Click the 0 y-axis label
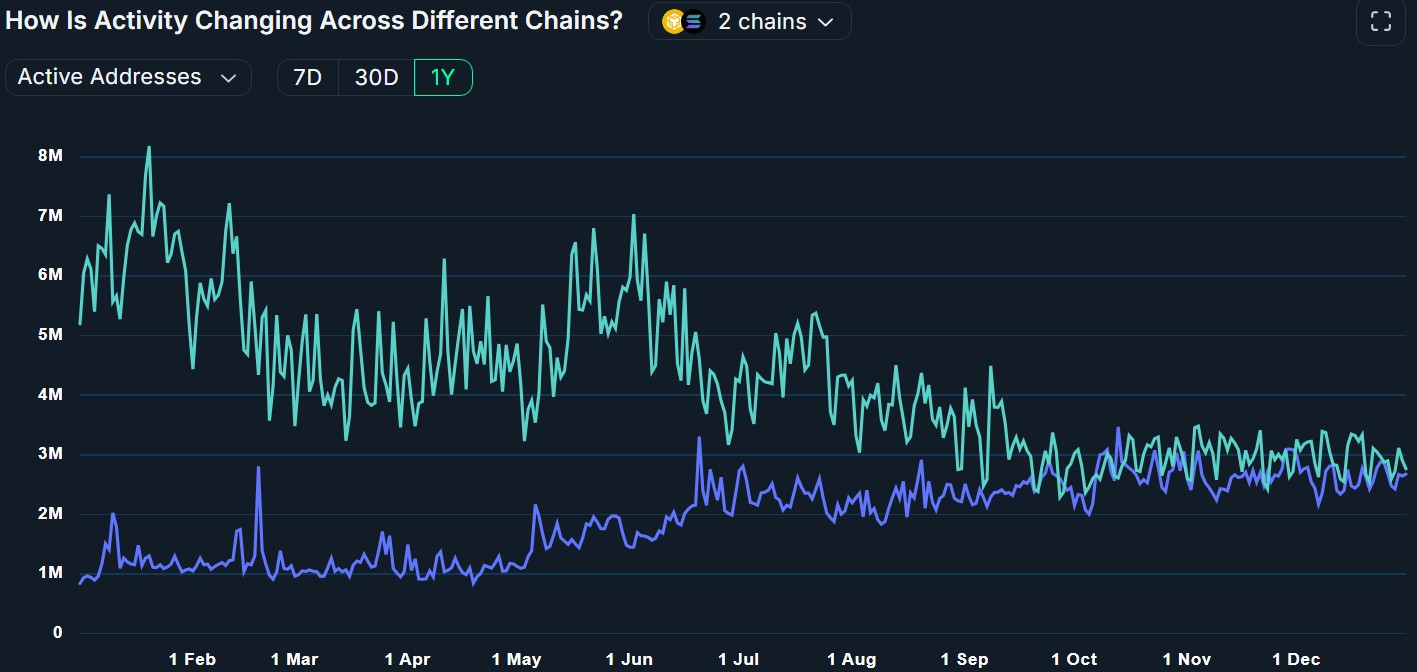The height and width of the screenshot is (672, 1417). (x=58, y=633)
